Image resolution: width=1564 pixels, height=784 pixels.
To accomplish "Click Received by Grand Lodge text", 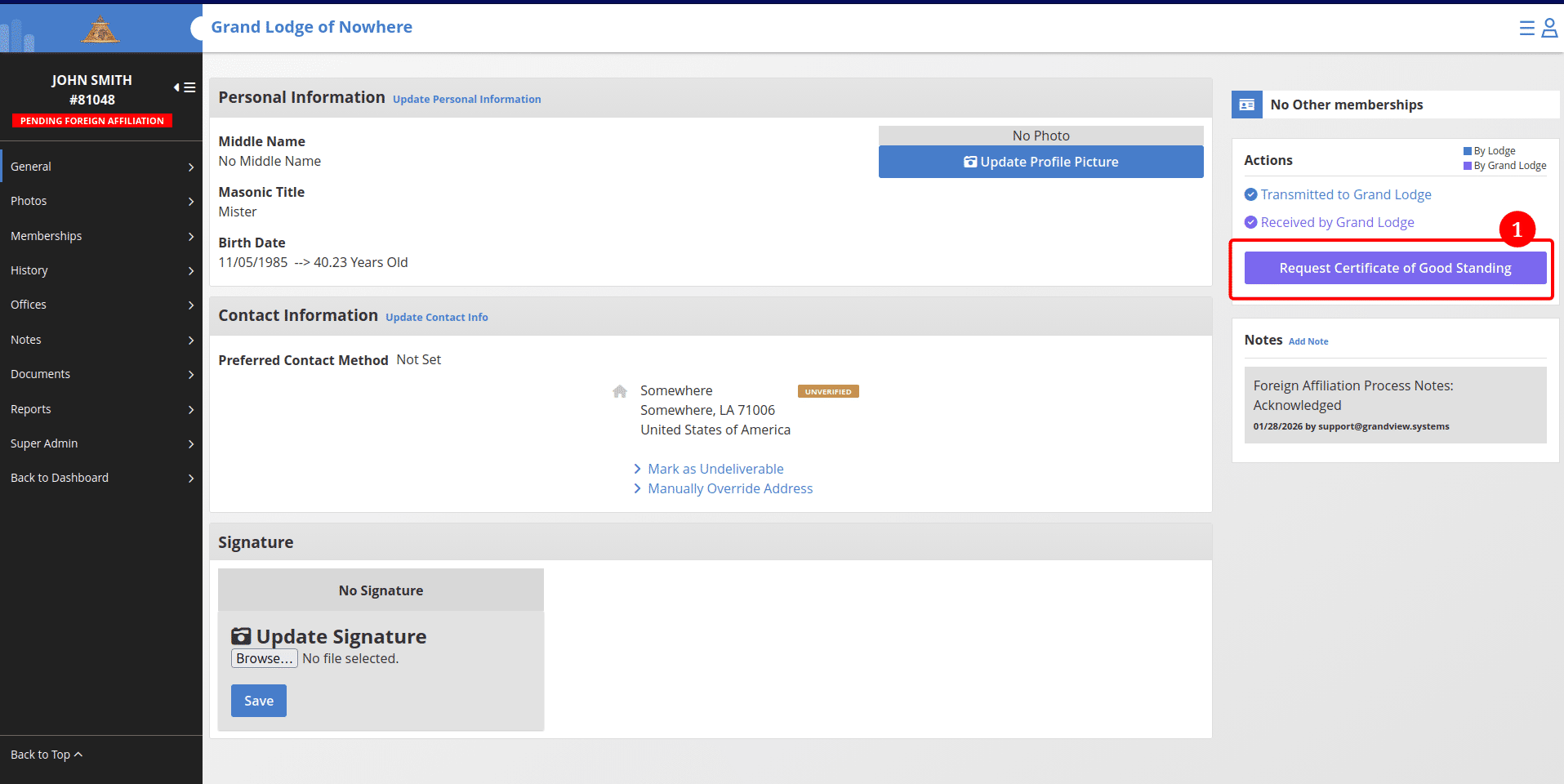I will 1337,222.
